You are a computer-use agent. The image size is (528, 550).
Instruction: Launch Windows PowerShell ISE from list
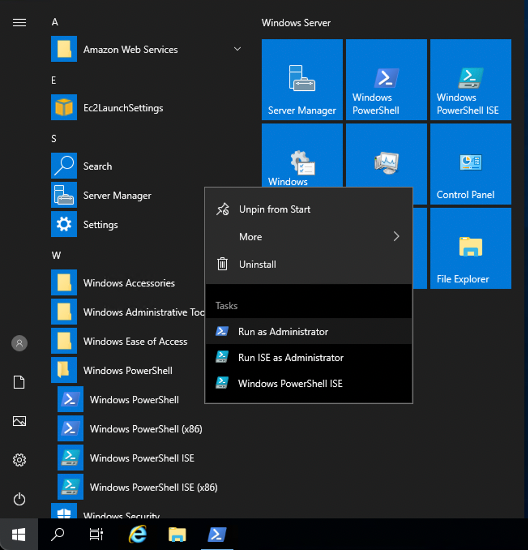(146, 458)
